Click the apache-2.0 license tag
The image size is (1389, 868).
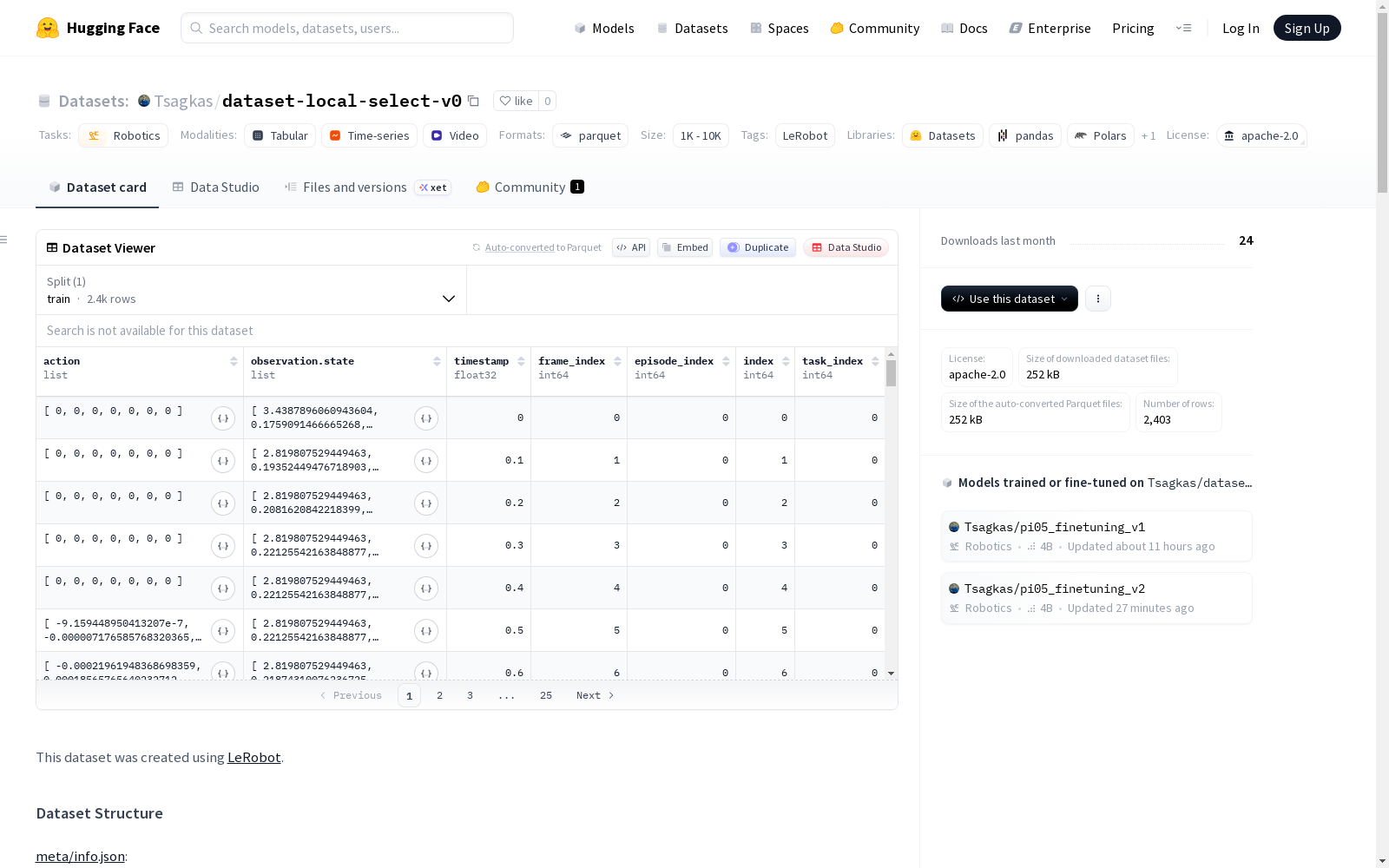1261,135
